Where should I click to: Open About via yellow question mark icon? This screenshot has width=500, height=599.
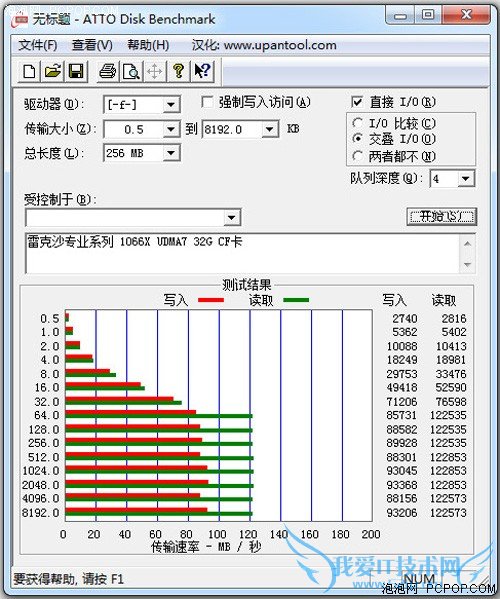(x=178, y=71)
